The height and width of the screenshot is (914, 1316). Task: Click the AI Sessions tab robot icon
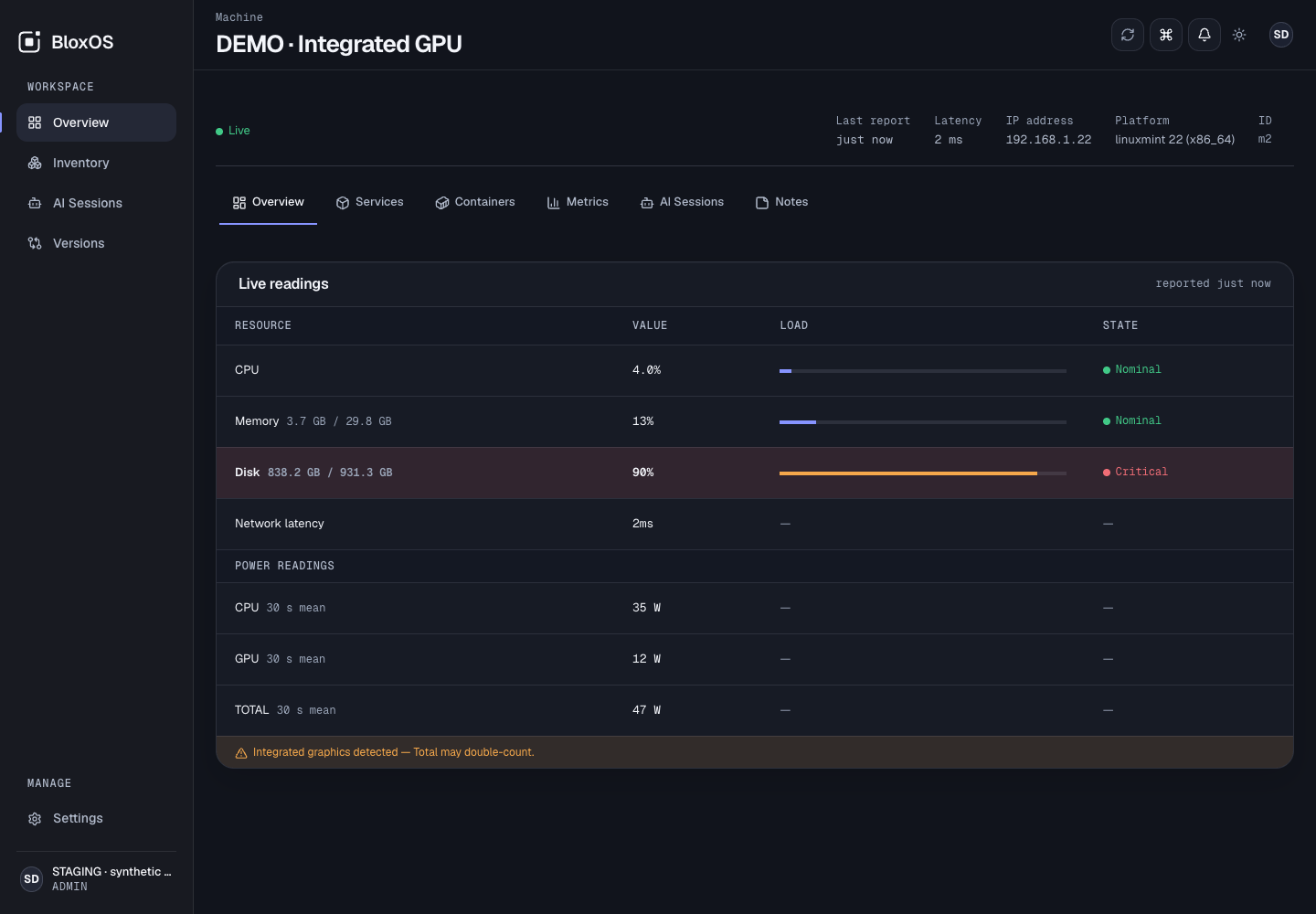point(647,203)
